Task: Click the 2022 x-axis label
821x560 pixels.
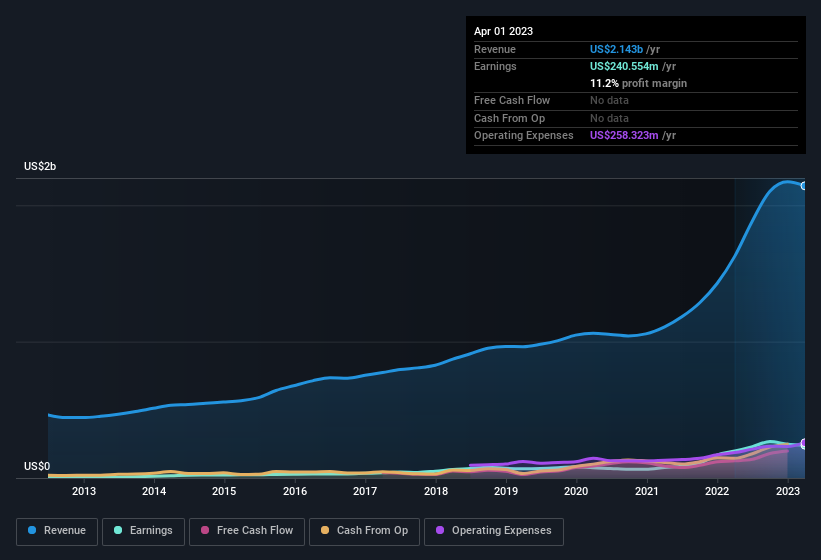Action: pos(717,491)
